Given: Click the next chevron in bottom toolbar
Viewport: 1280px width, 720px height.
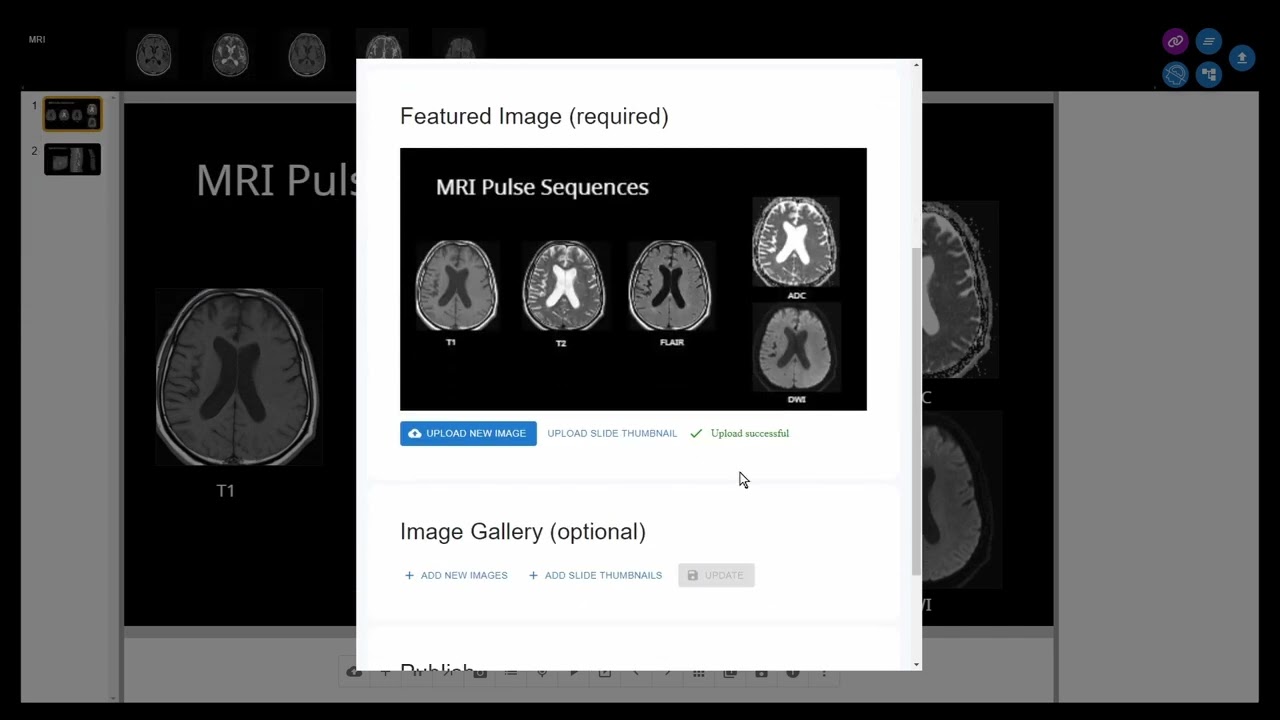Looking at the screenshot, I should click(x=667, y=673).
